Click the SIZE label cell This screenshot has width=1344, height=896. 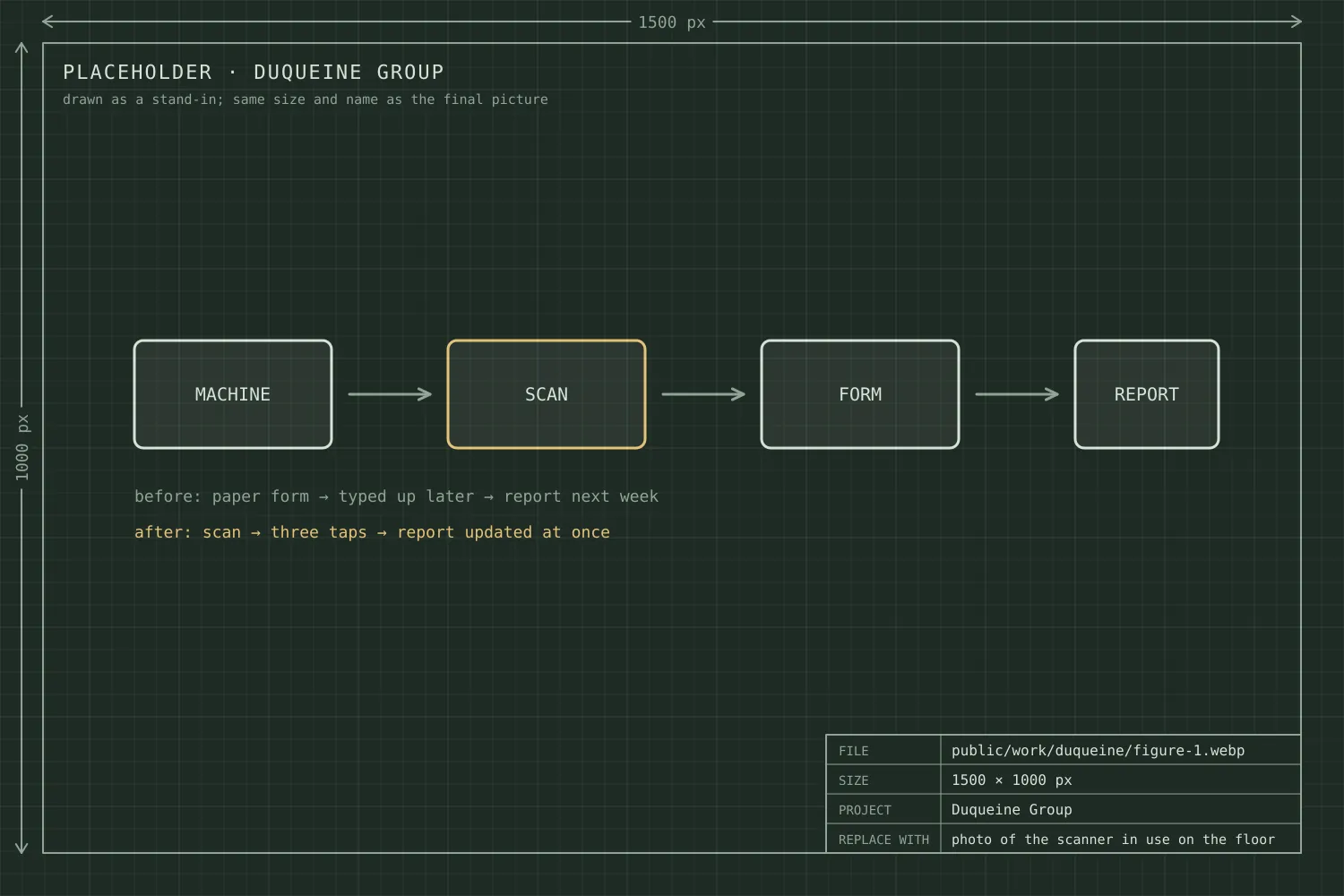(x=883, y=780)
